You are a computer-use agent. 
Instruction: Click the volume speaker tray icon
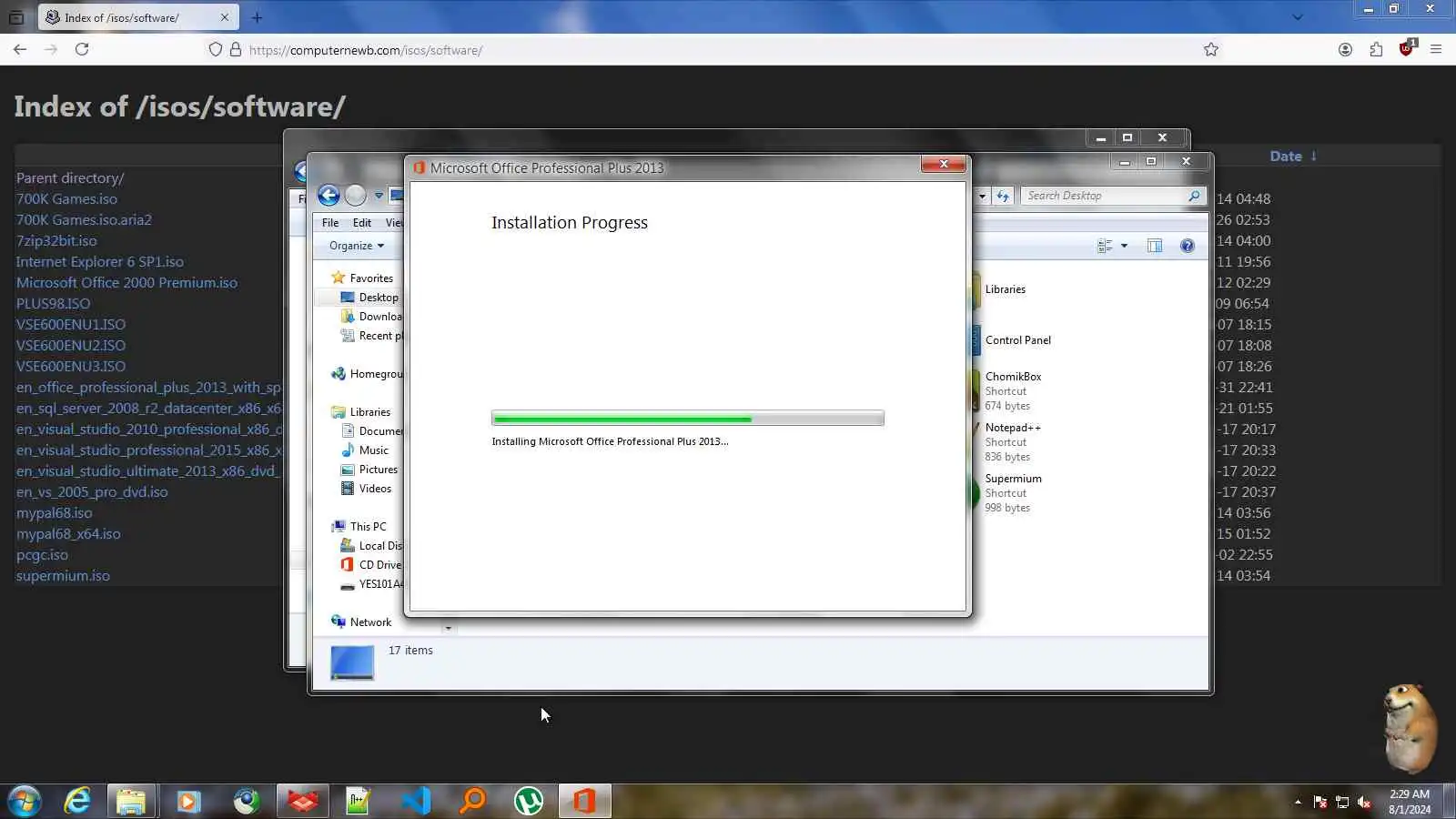[x=1364, y=802]
